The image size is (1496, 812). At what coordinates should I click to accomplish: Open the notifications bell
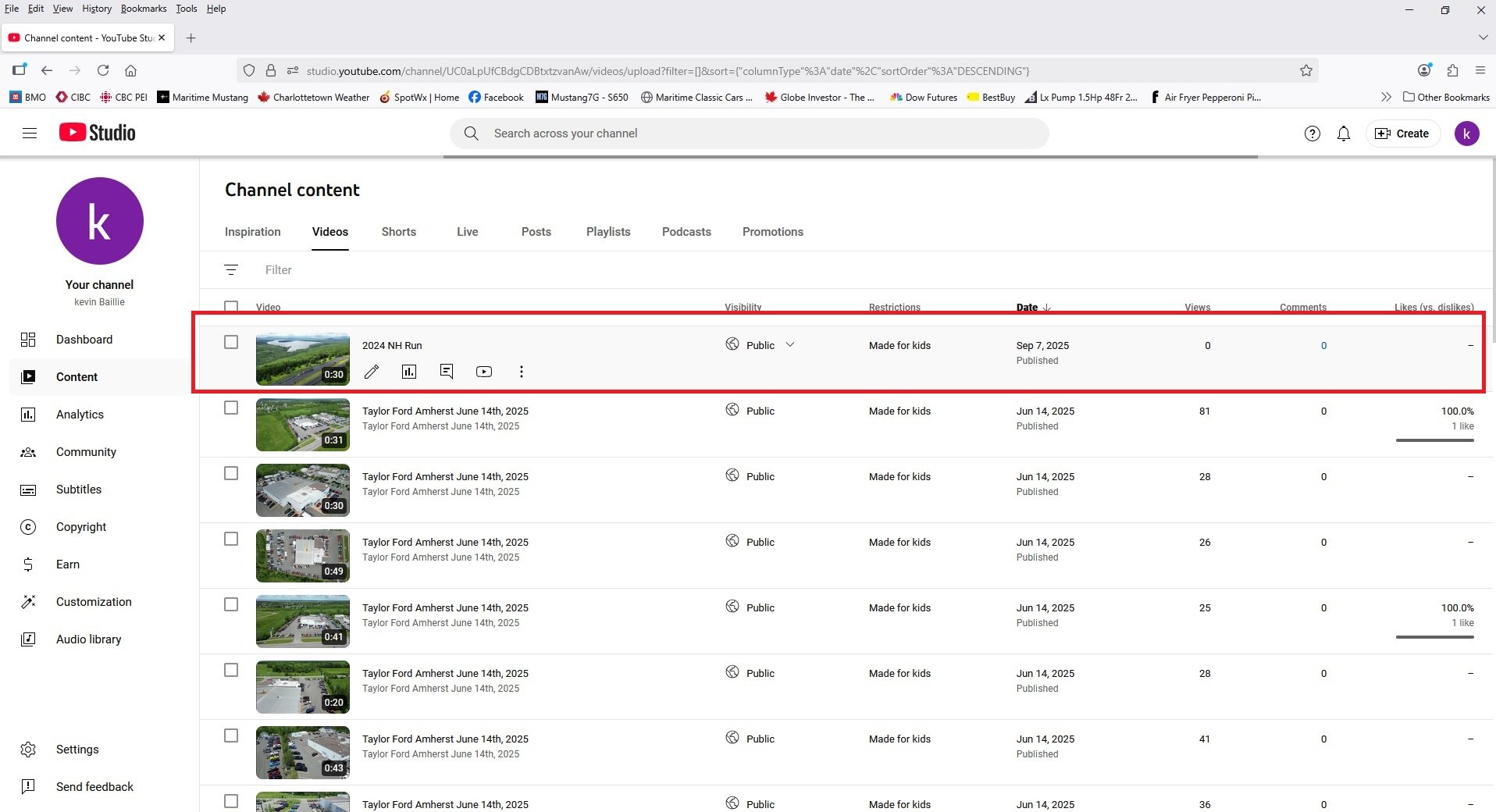pos(1344,134)
